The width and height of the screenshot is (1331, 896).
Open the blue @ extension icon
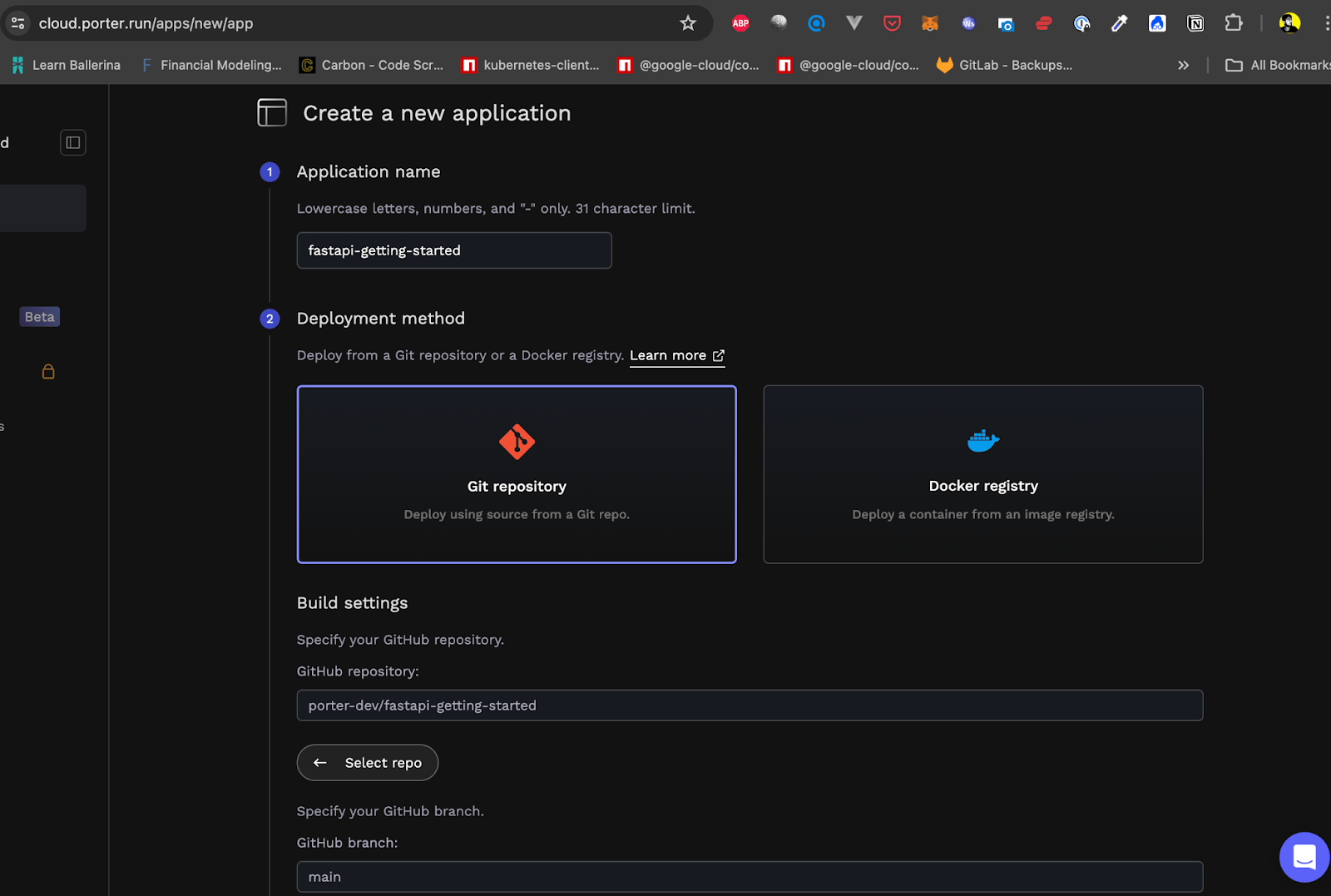point(816,23)
